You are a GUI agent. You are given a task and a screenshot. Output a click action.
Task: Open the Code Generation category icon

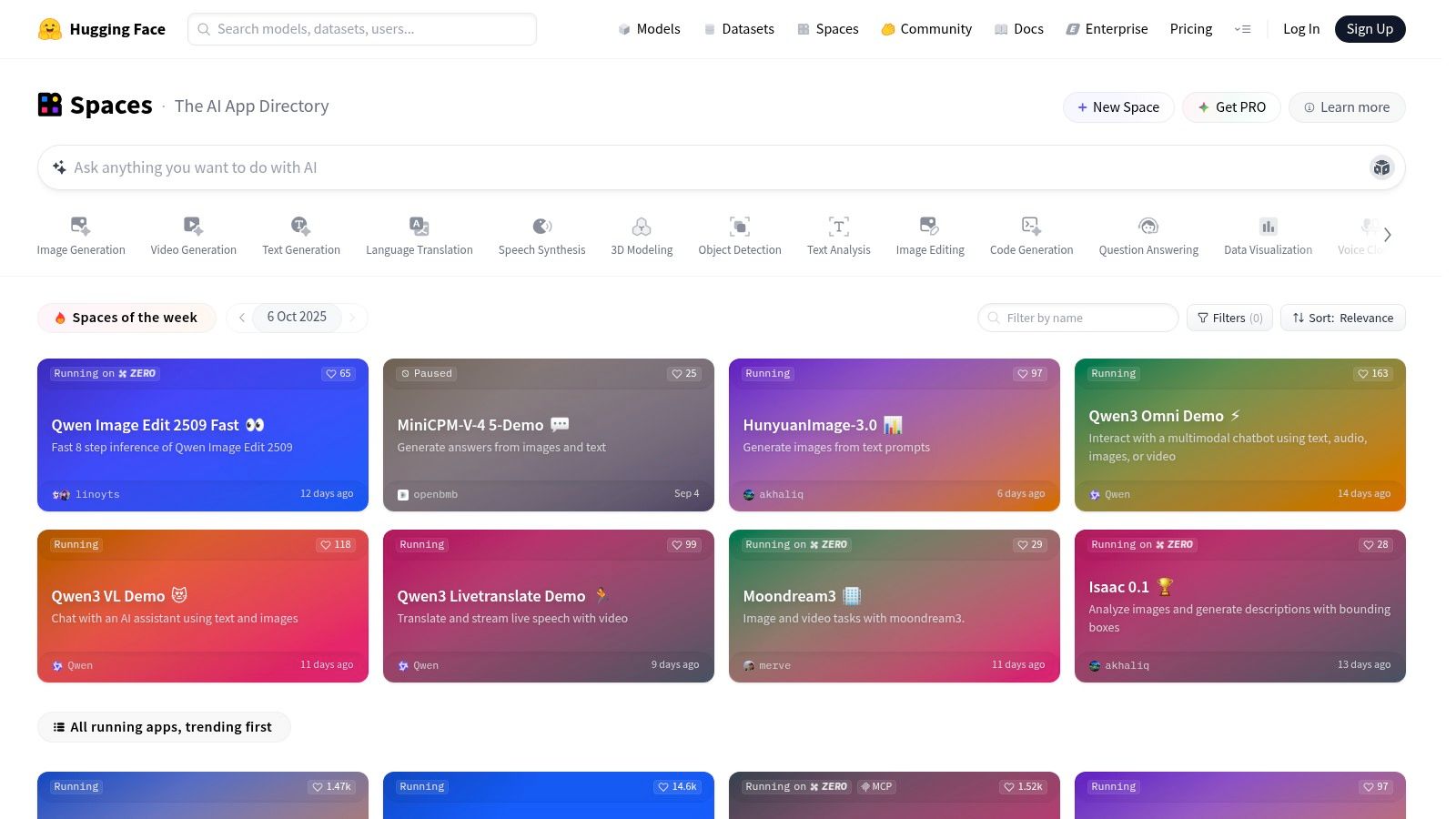tap(1032, 226)
